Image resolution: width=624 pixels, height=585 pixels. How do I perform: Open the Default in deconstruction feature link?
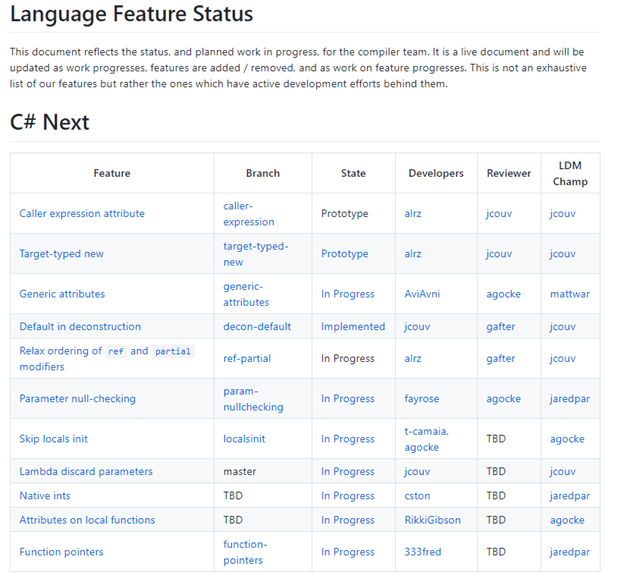click(x=80, y=326)
